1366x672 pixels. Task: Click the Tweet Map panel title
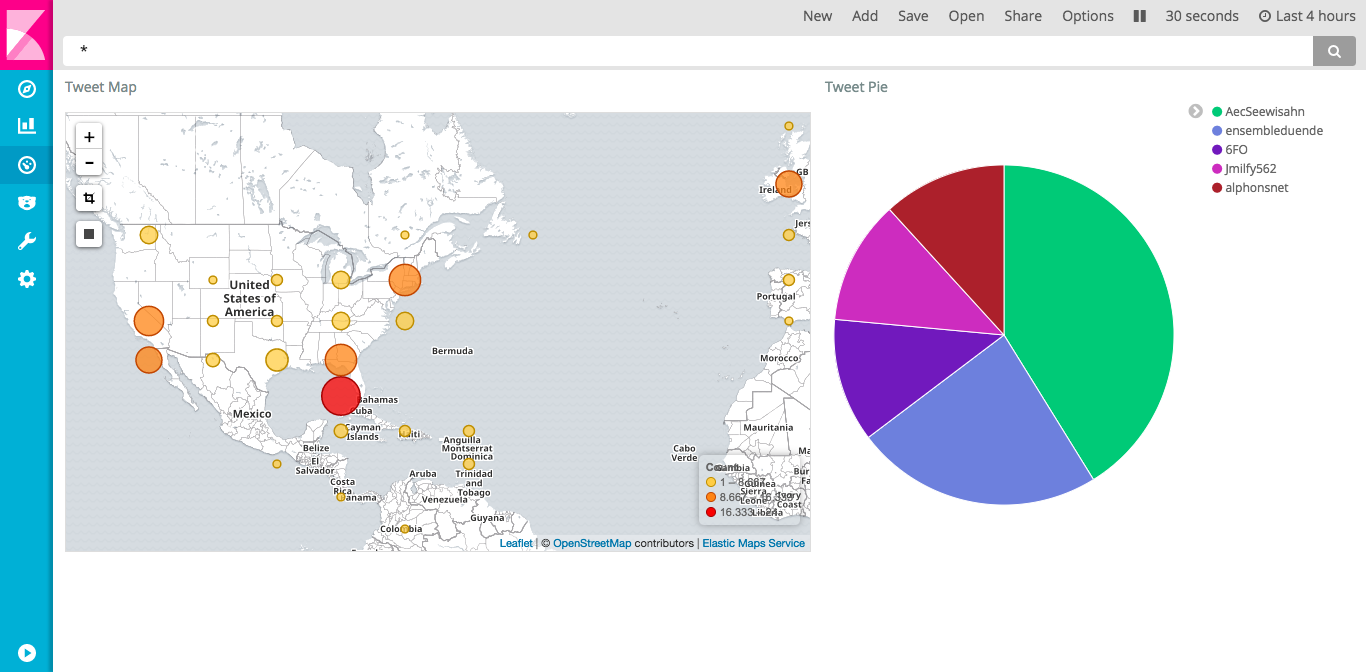101,87
